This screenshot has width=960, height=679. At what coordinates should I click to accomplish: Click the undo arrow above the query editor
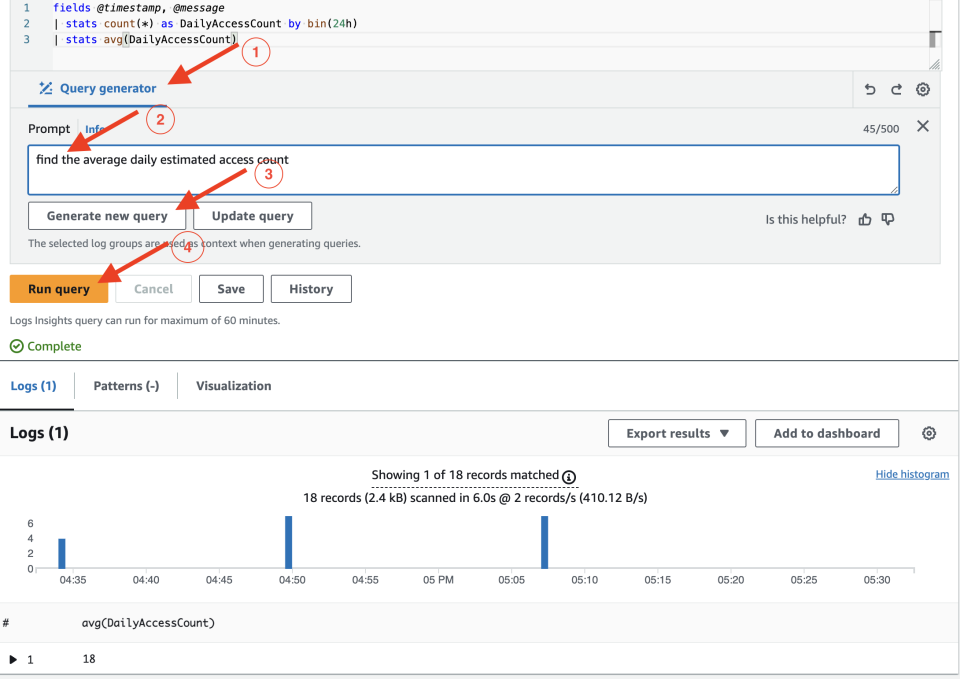tap(869, 89)
